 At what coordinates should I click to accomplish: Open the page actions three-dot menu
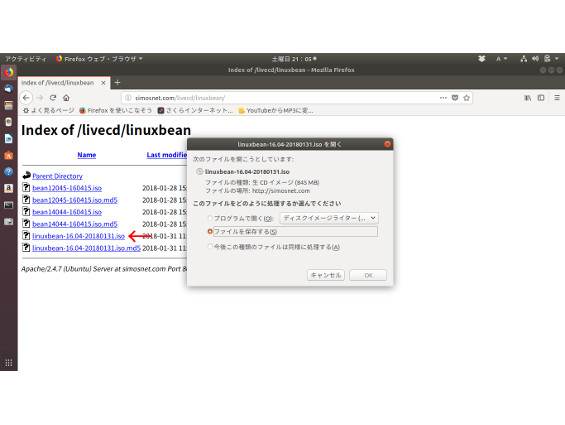443,98
